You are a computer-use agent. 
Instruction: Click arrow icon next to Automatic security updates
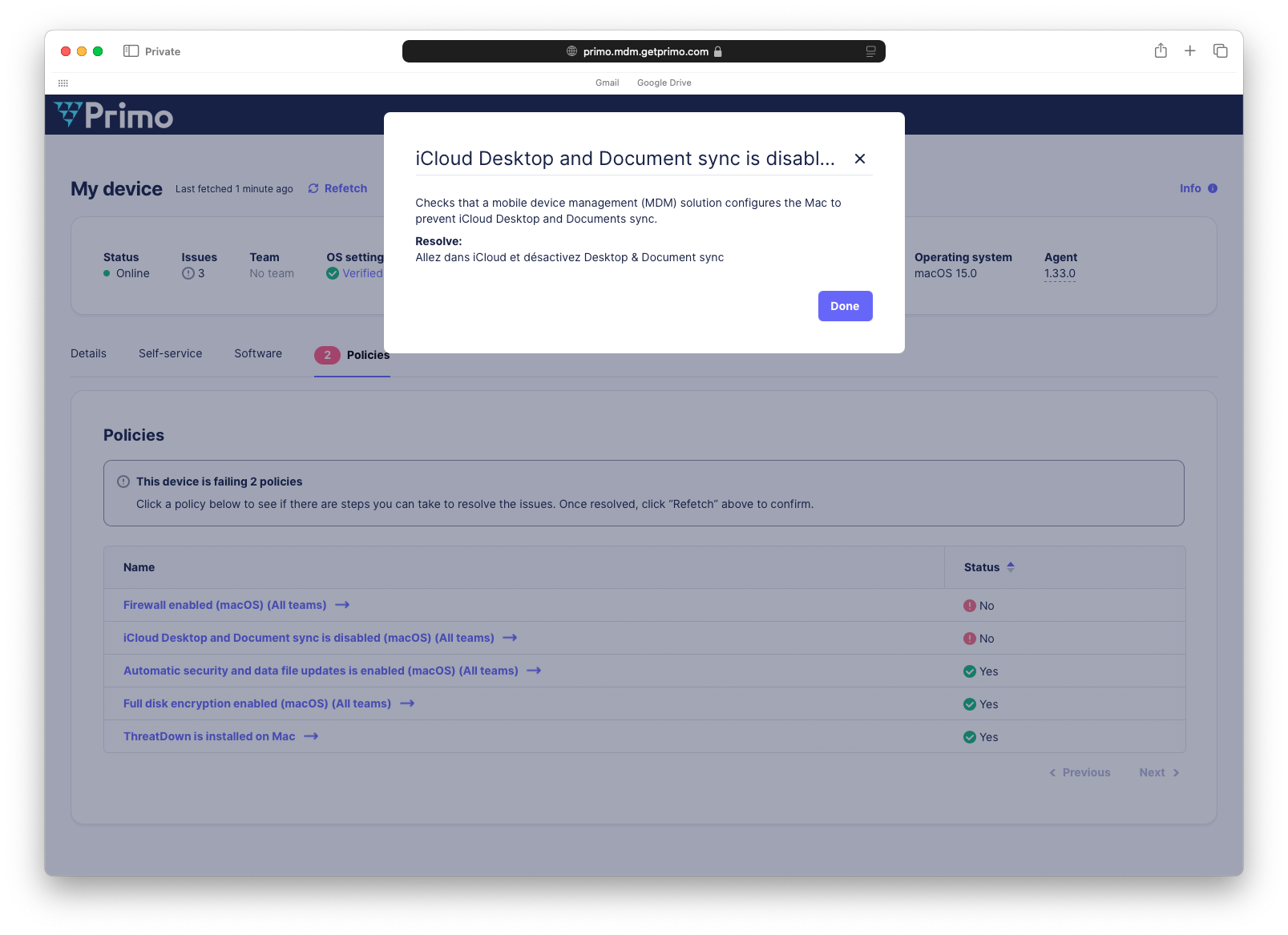(534, 671)
